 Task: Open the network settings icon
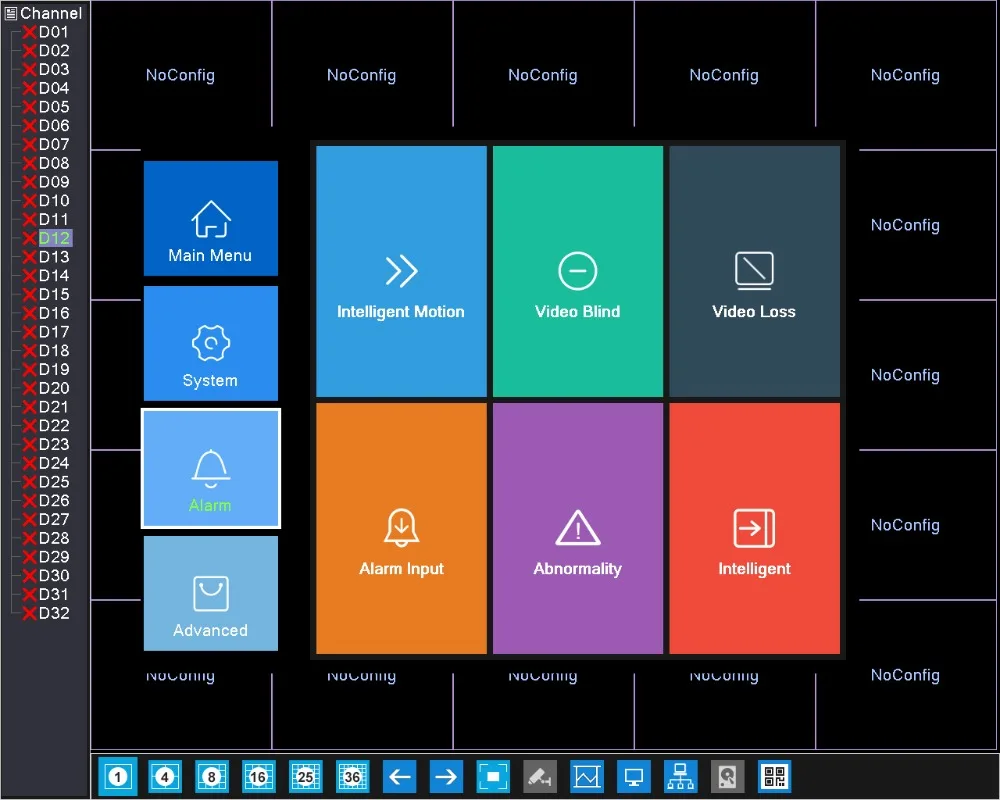point(680,776)
